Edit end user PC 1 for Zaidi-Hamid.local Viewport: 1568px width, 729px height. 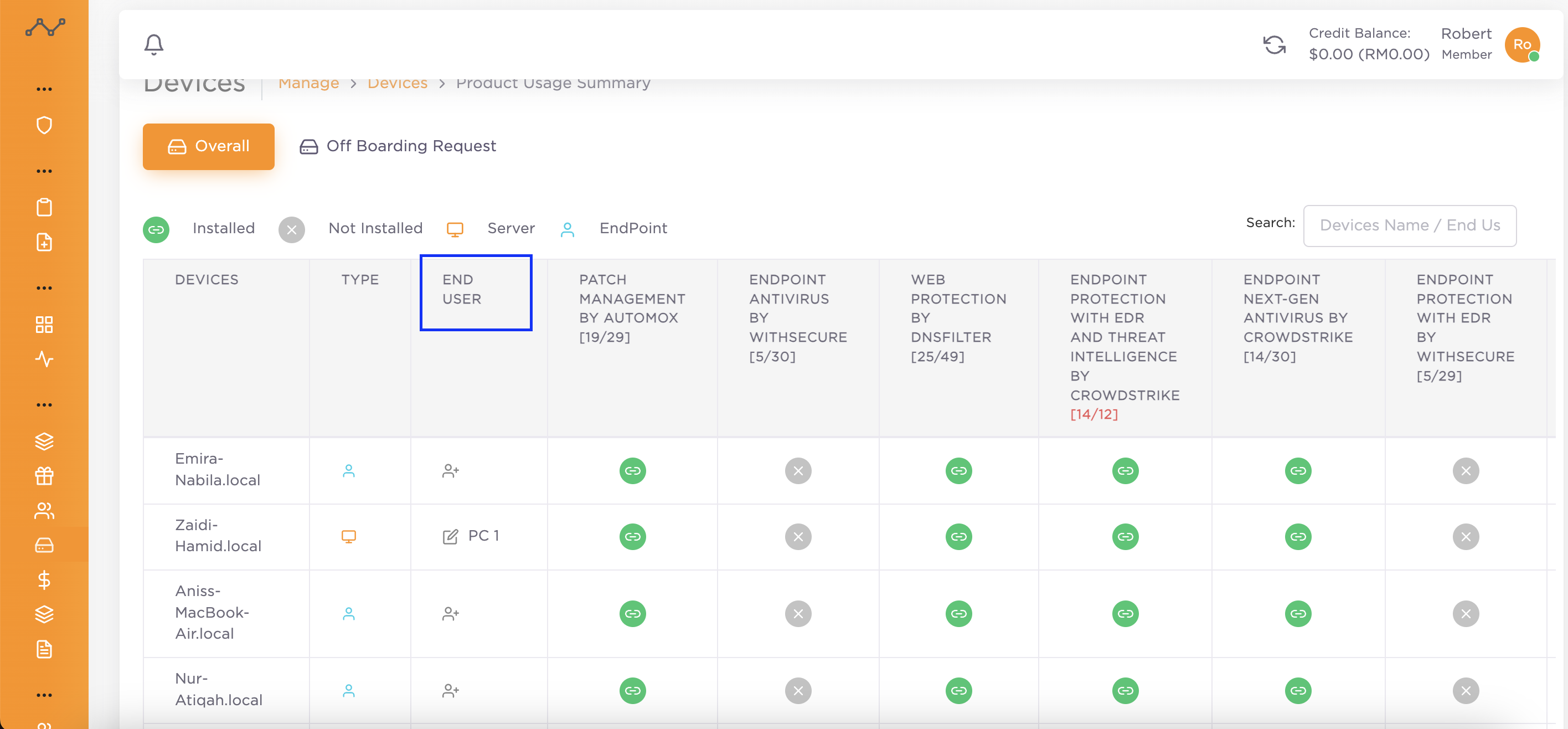point(450,537)
